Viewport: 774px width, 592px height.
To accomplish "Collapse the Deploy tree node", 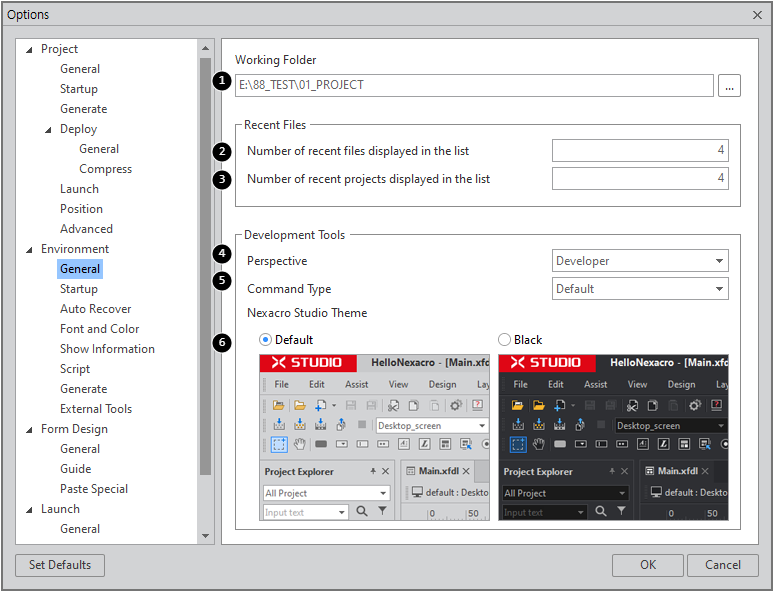I will [x=48, y=130].
